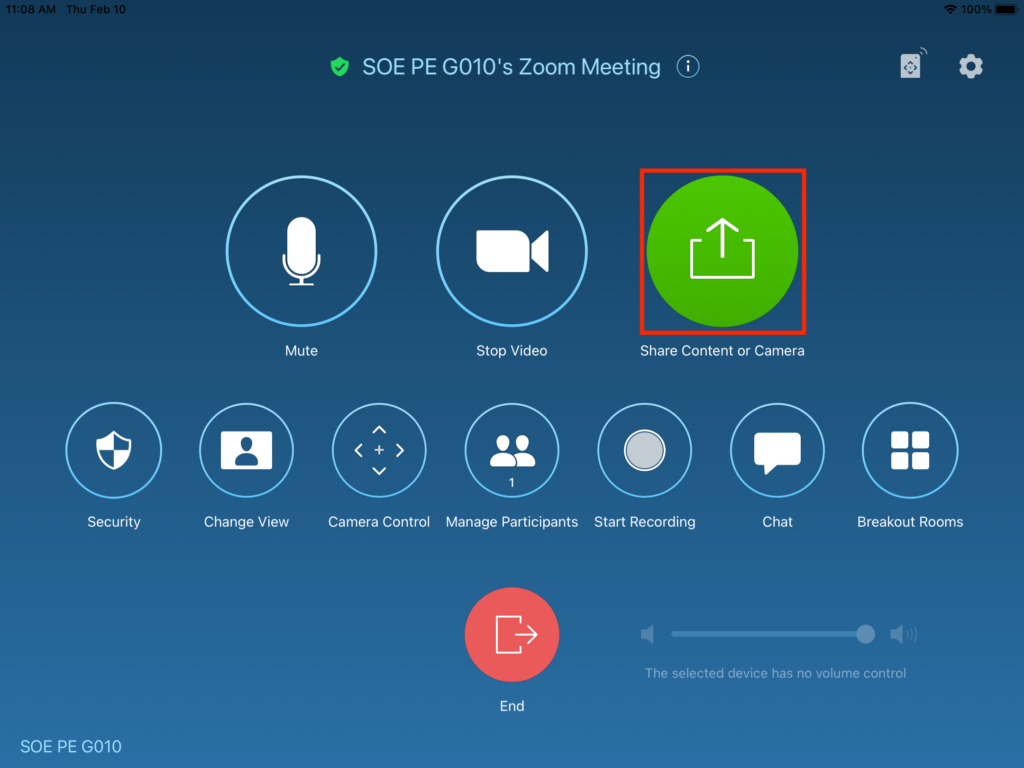Open the Chat panel
Viewport: 1024px width, 768px height.
[777, 450]
